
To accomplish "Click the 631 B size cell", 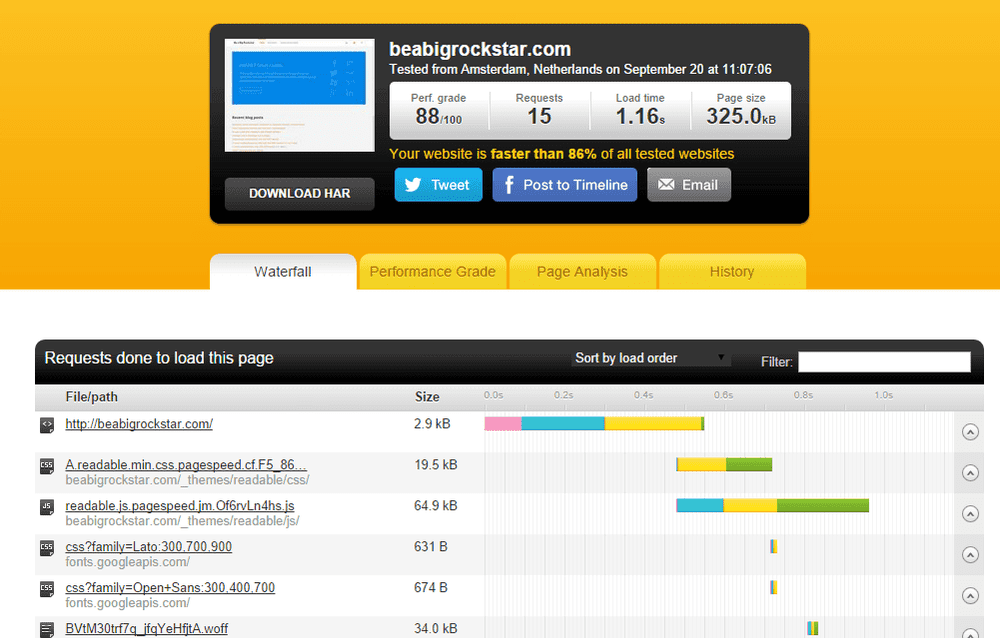I will pyautogui.click(x=431, y=546).
